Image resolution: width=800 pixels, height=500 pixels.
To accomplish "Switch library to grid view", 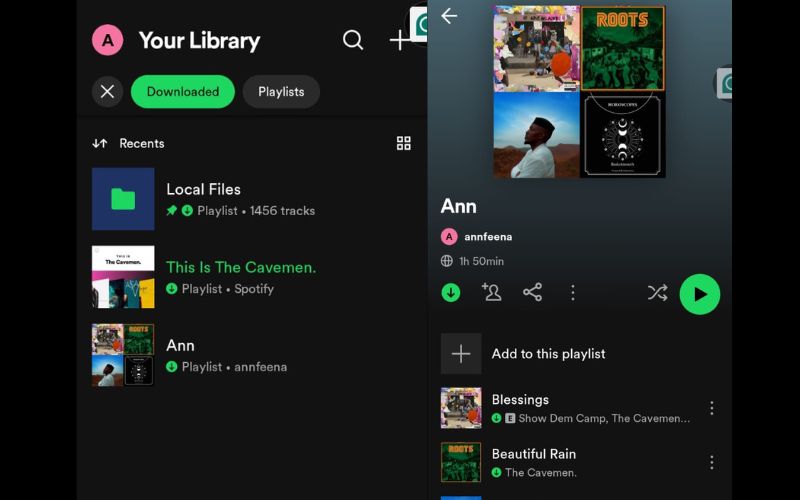I will (404, 143).
